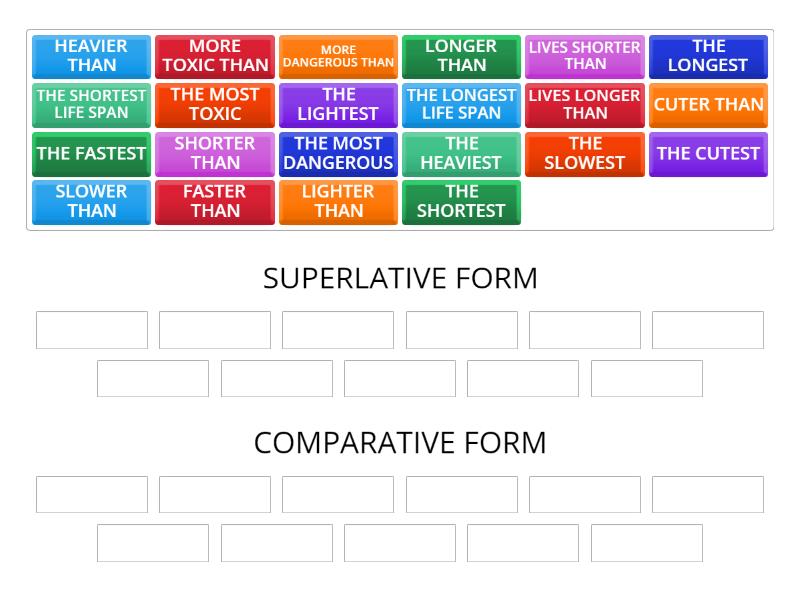Screen dimensions: 800x600
Task: Pick the LIVES SHORTER THAN tile
Action: point(585,55)
